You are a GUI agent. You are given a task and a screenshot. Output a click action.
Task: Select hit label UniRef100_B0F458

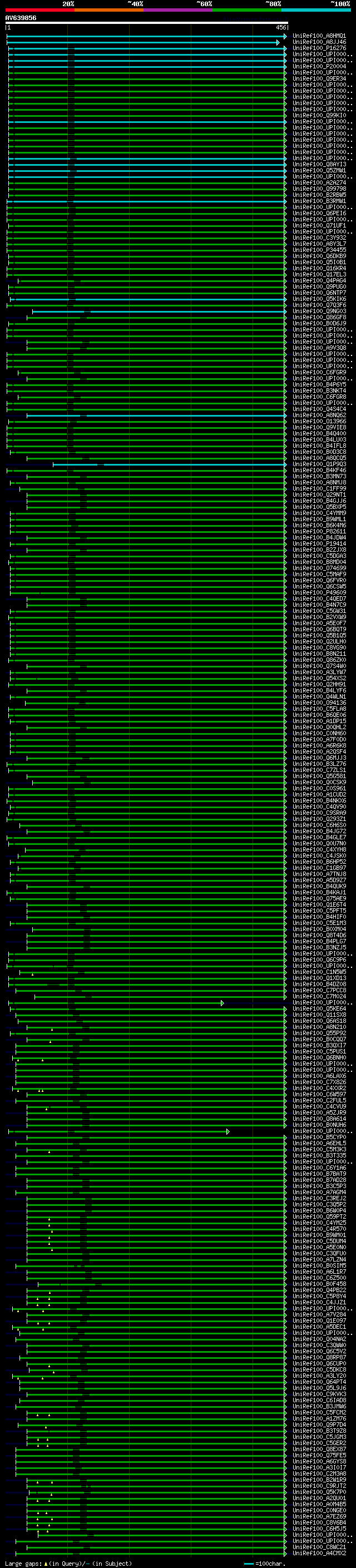click(319, 1284)
